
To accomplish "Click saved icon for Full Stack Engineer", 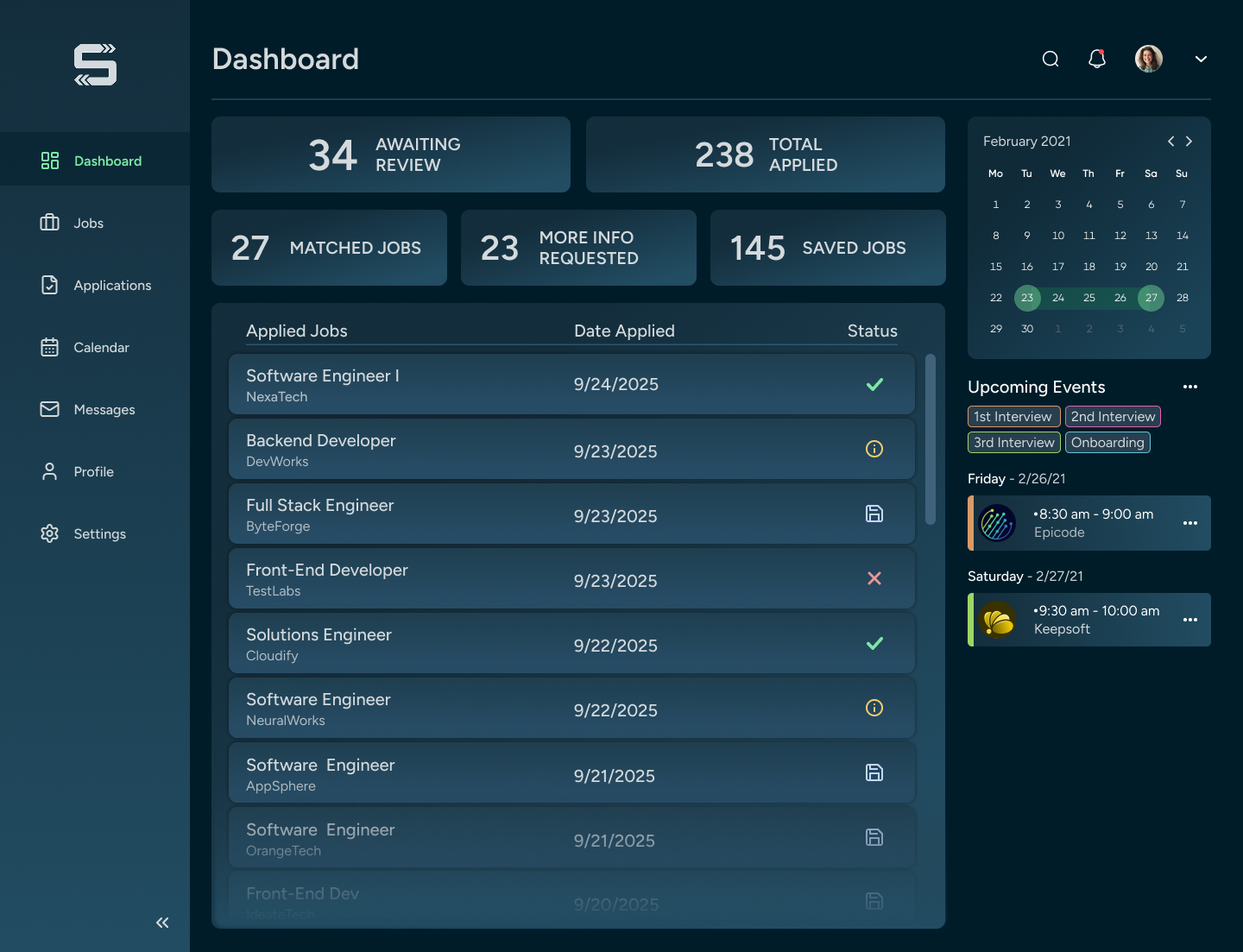I will pos(874,514).
